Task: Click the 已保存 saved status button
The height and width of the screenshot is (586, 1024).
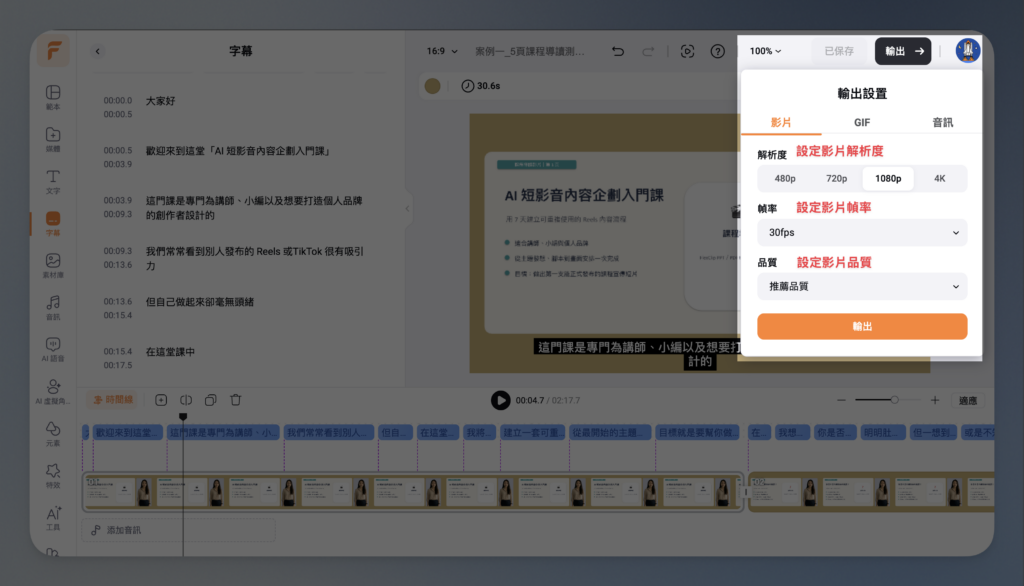Action: tap(839, 51)
